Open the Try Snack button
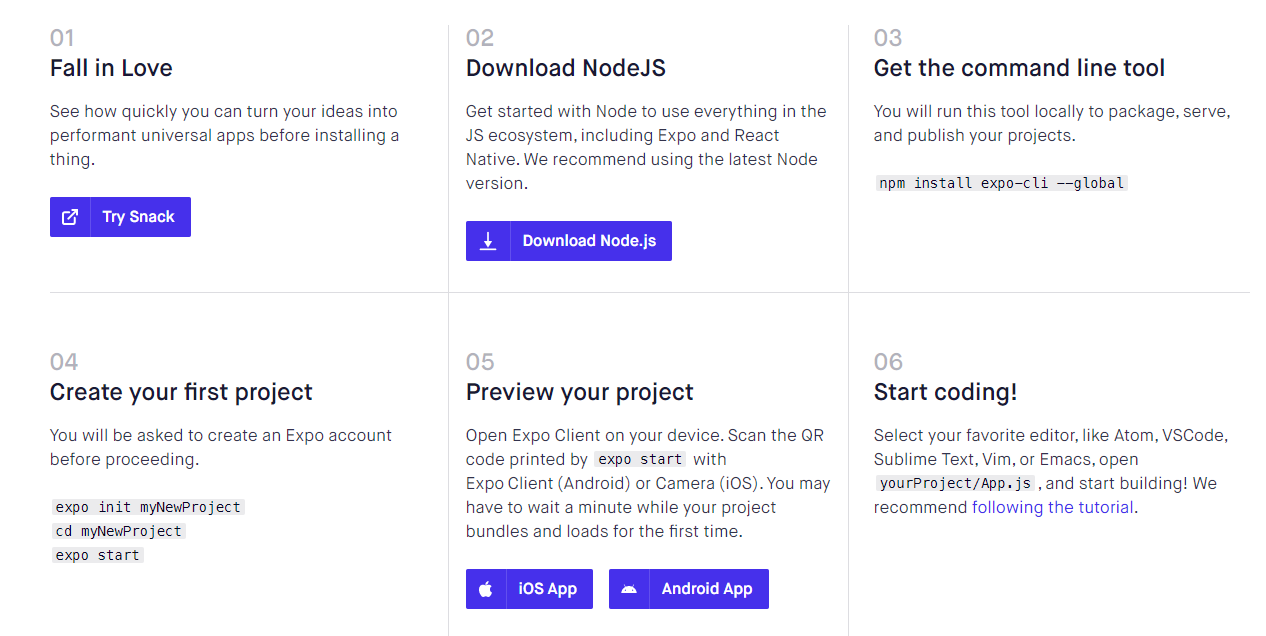This screenshot has height=636, width=1266. (120, 217)
